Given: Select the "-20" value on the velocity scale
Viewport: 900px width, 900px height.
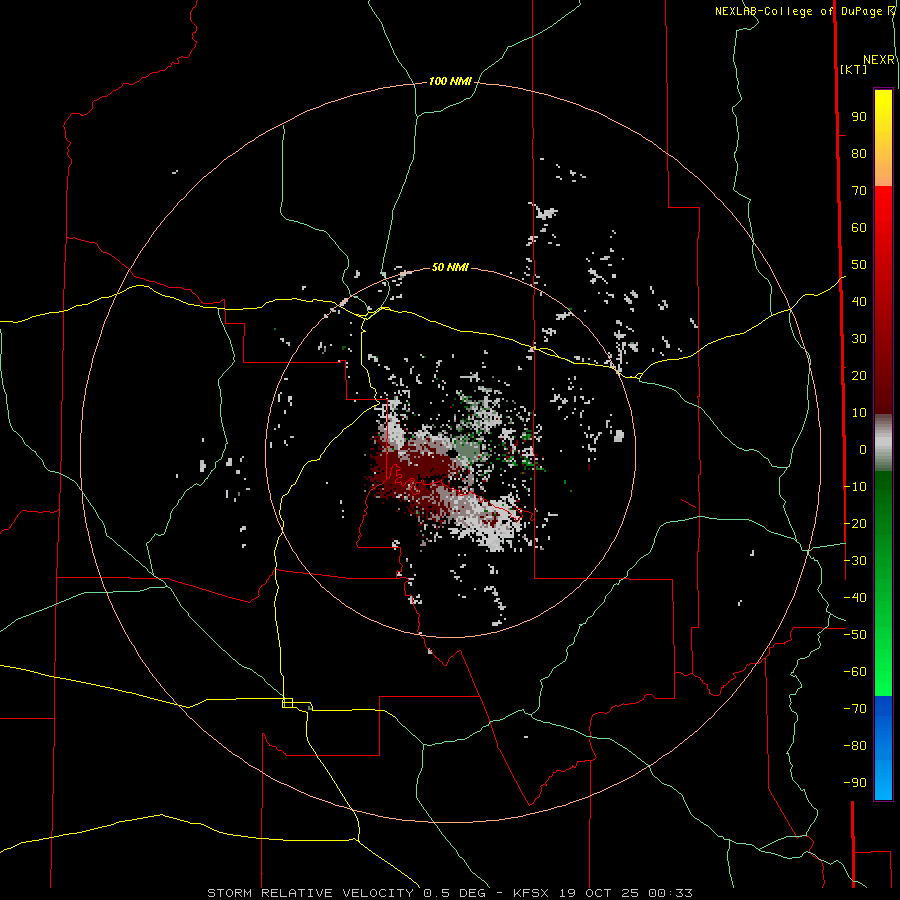Looking at the screenshot, I should (855, 524).
